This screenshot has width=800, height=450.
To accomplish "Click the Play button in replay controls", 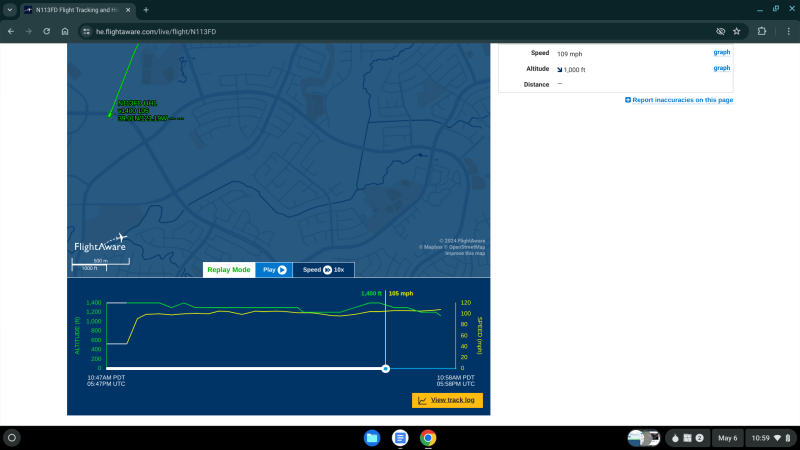I will point(274,270).
